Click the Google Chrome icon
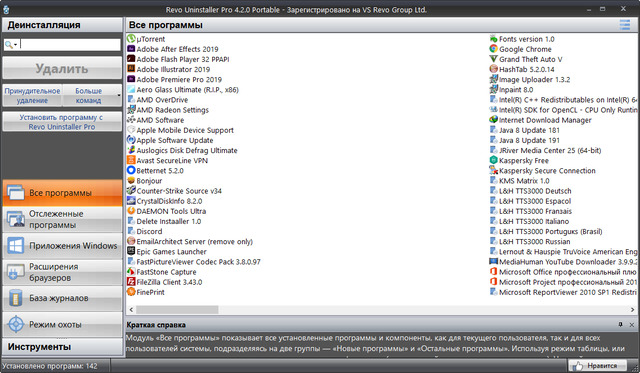Viewport: 640px width, 373px height. pos(493,49)
